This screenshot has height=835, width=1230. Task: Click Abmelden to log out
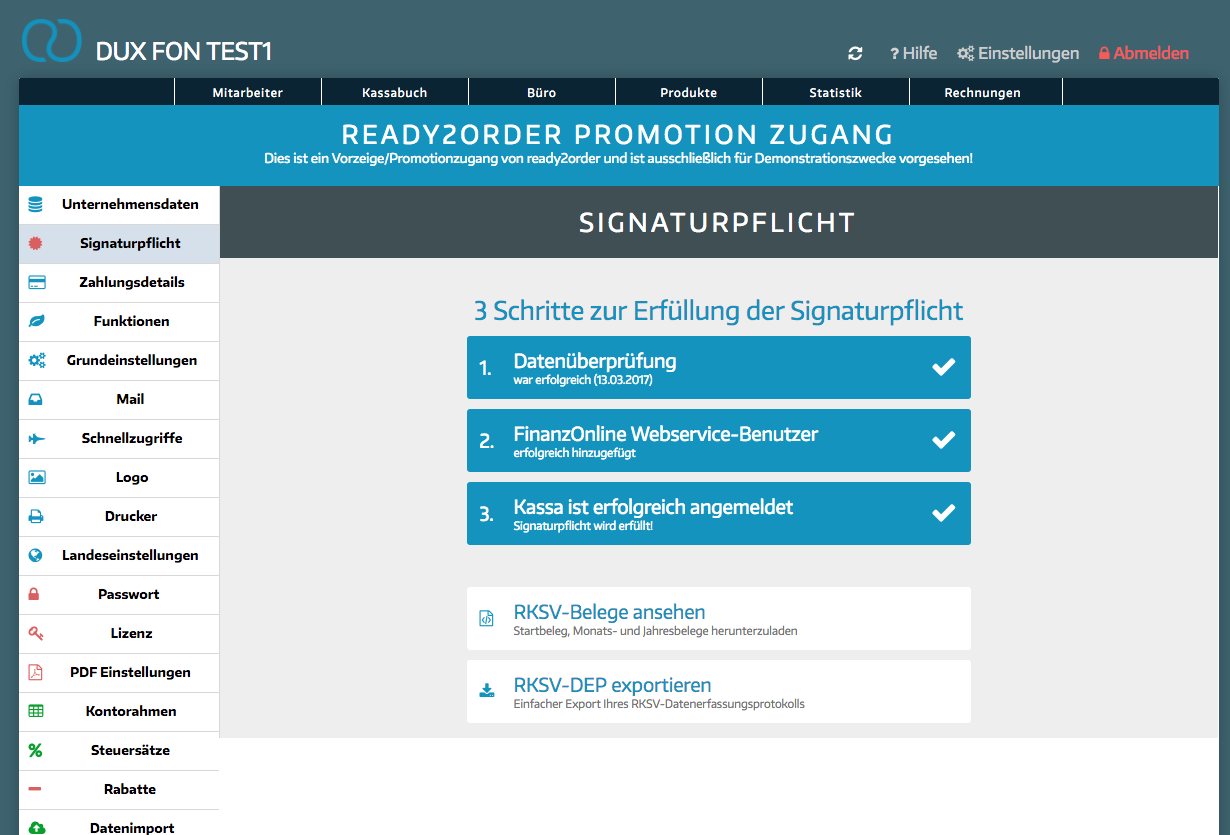point(1144,53)
